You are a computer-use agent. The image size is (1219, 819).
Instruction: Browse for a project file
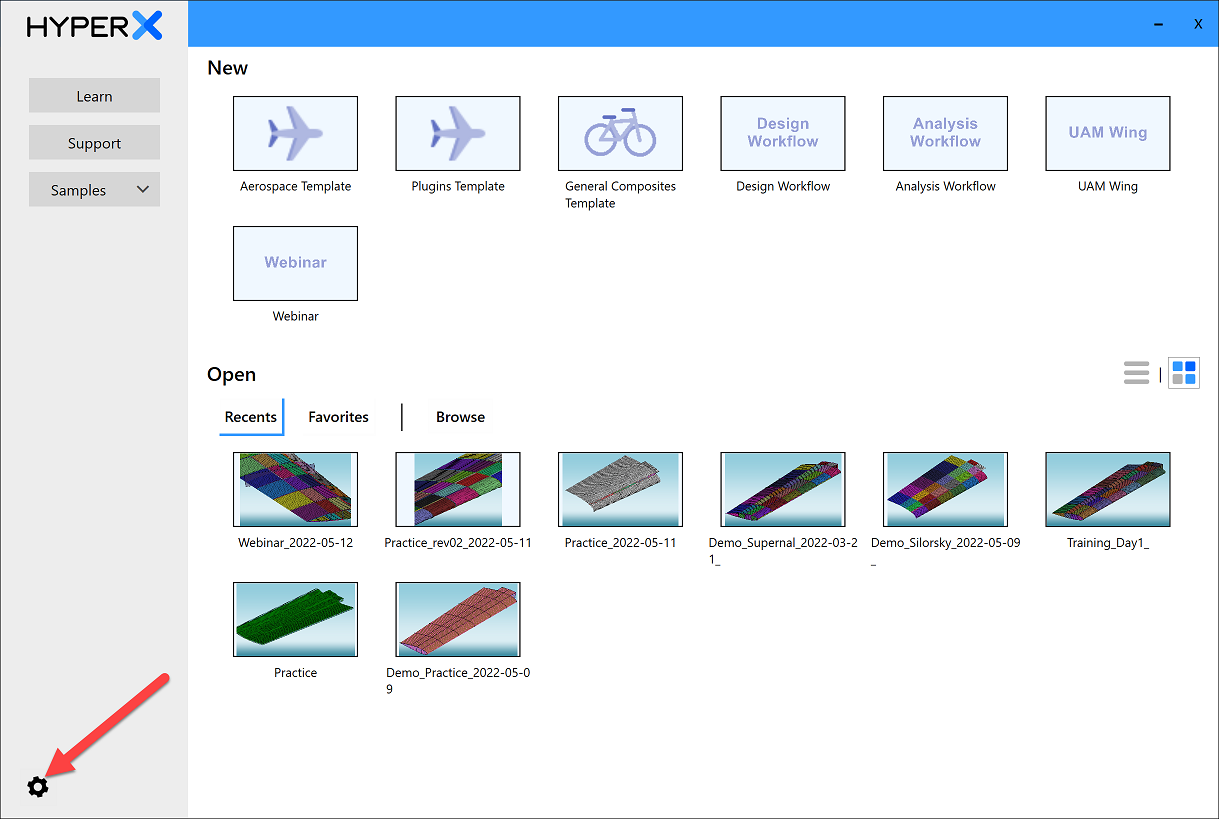point(460,417)
